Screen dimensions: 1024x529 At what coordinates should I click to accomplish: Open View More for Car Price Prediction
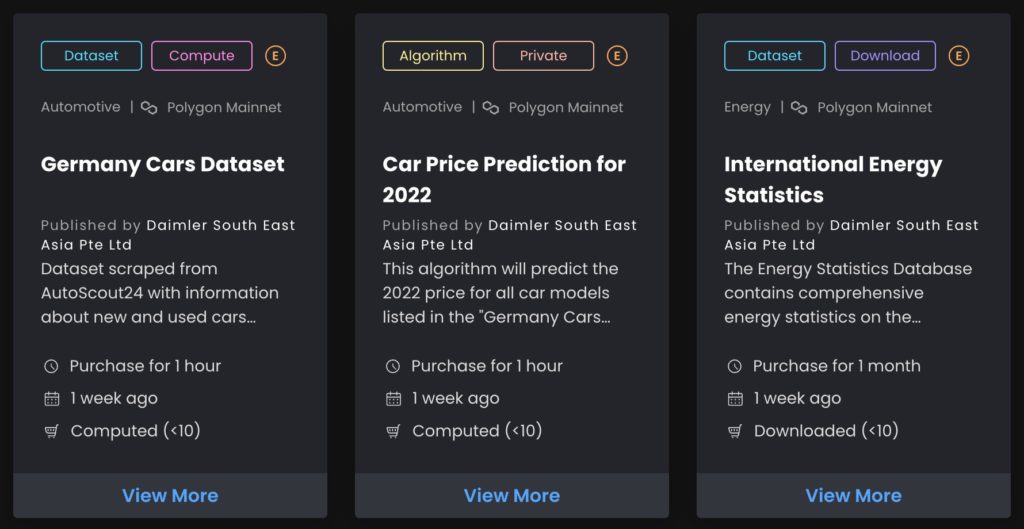point(512,496)
